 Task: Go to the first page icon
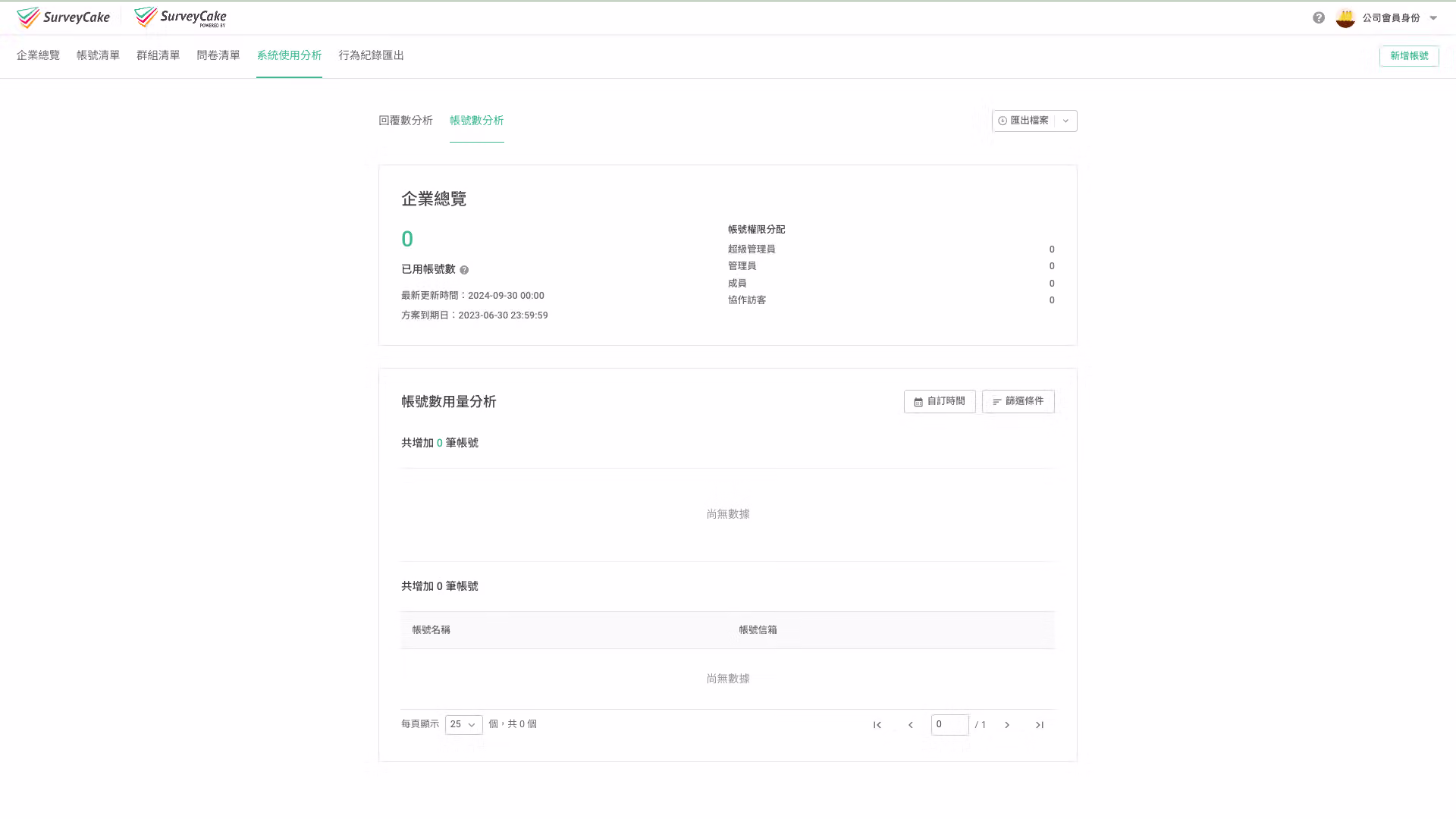pos(877,725)
